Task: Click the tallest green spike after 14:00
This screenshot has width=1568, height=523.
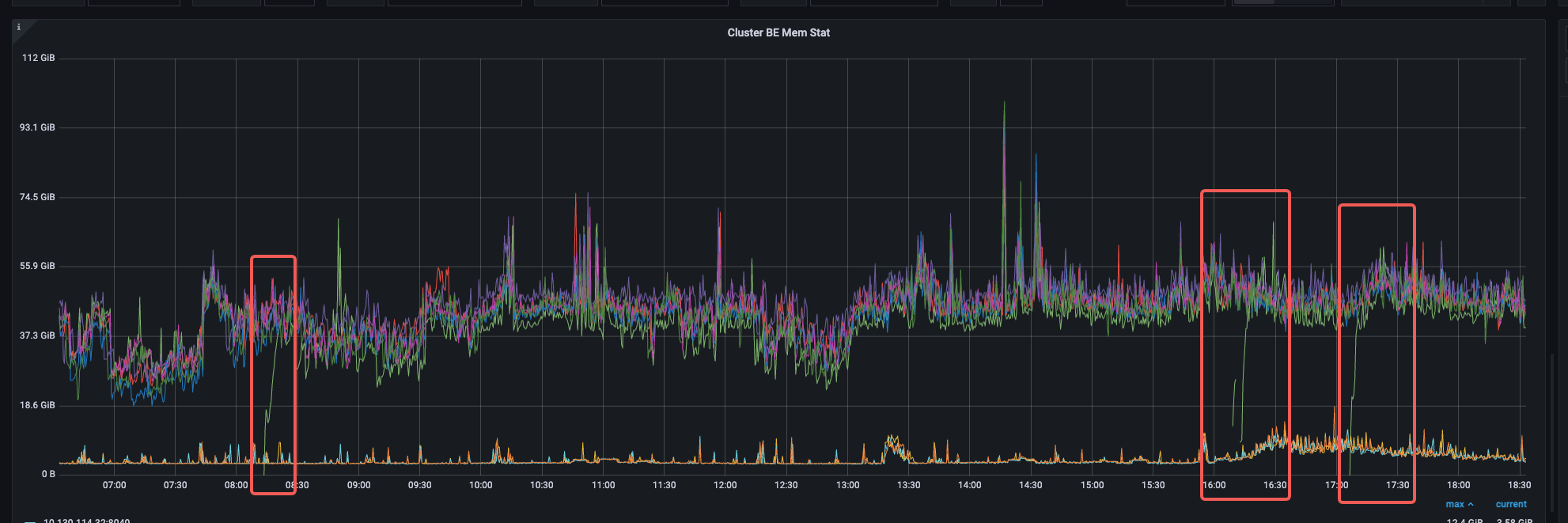Action: (x=1004, y=104)
